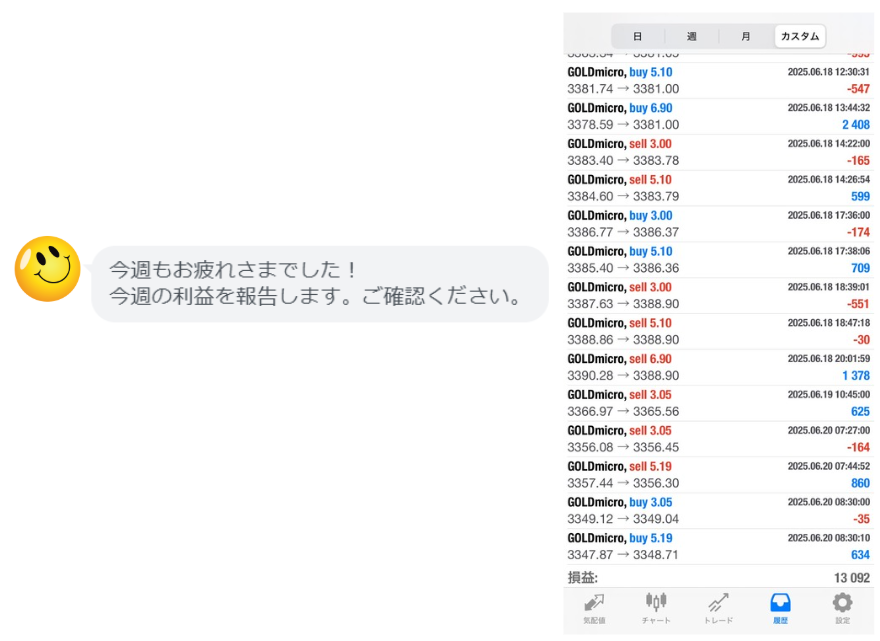
Task: Select the 月 period segment
Action: (x=745, y=36)
